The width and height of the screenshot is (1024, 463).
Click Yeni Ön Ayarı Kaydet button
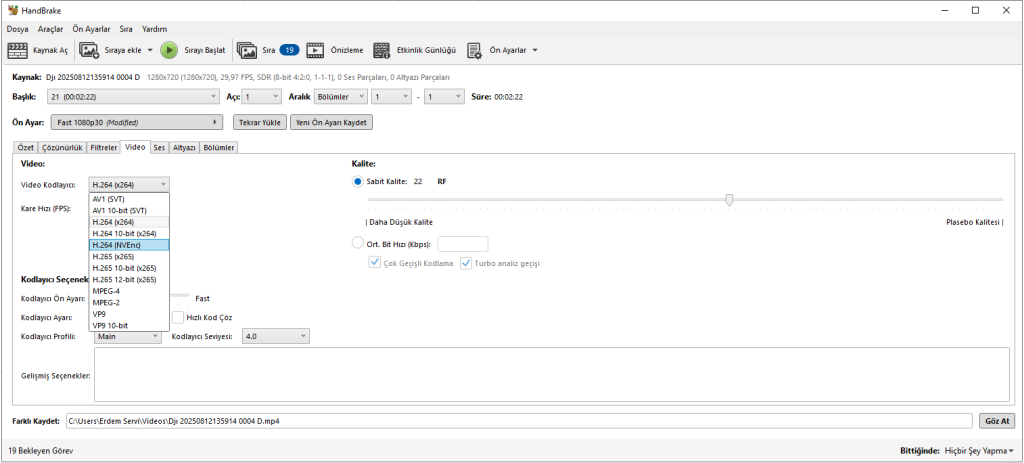click(332, 122)
